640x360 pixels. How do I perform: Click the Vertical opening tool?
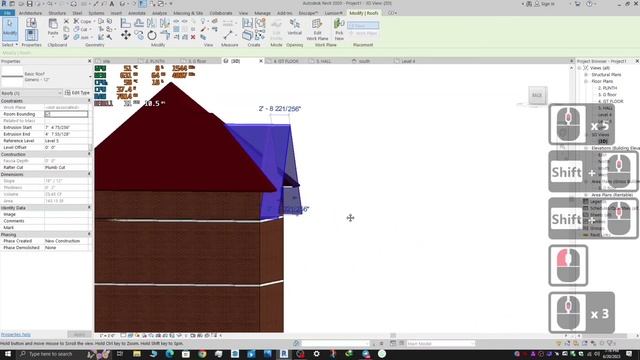[x=294, y=27]
